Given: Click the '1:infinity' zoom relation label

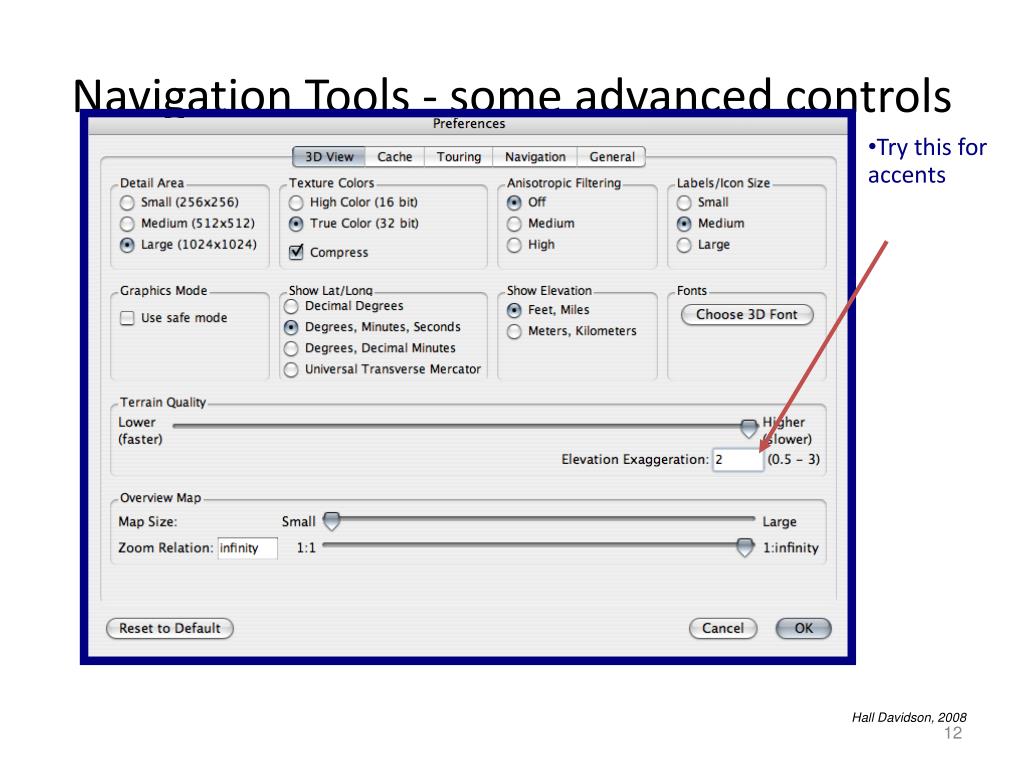Looking at the screenshot, I should pyautogui.click(x=790, y=548).
